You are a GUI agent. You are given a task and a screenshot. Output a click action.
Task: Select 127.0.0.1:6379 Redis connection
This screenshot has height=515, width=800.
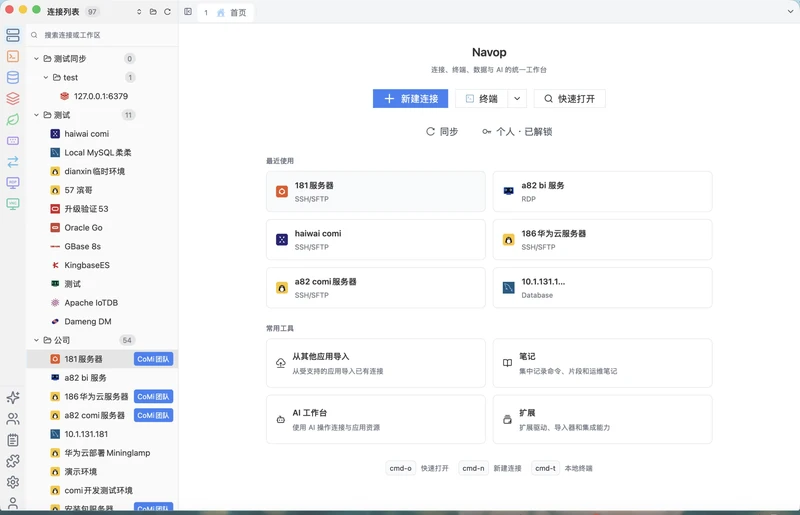(x=102, y=96)
